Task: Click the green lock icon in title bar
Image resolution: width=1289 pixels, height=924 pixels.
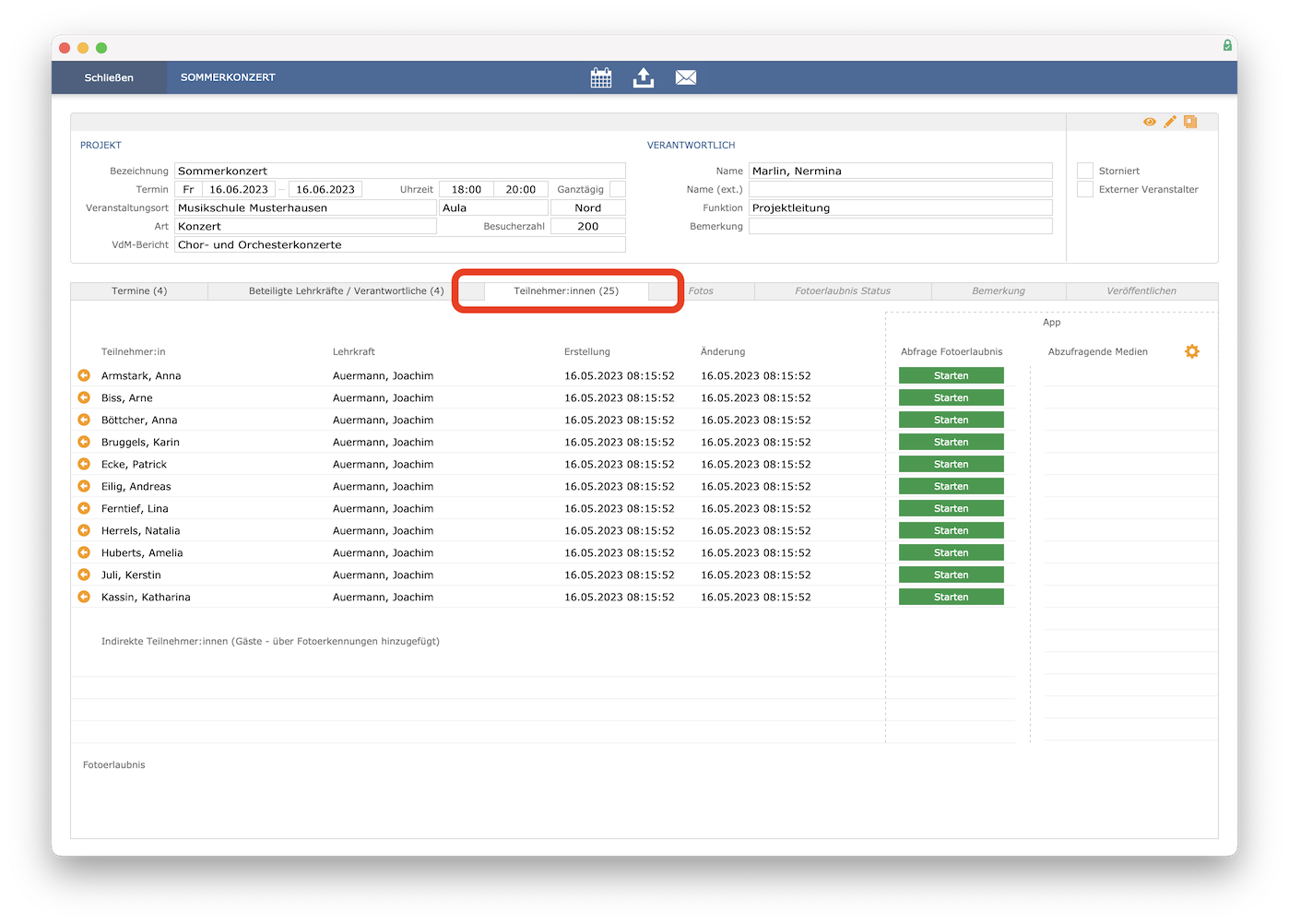Action: [1227, 45]
